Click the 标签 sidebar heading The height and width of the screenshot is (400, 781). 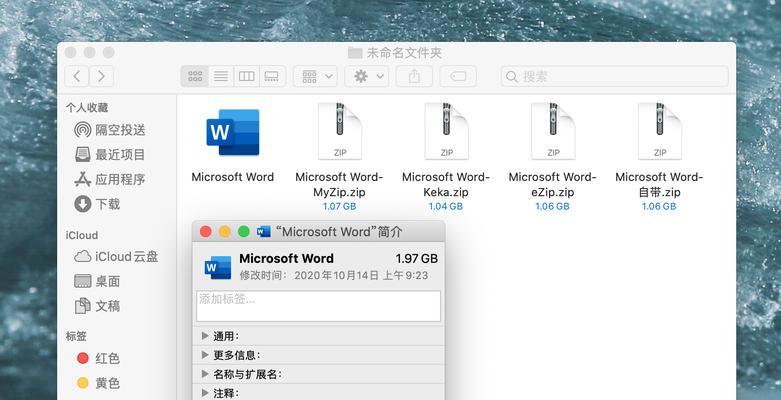[x=76, y=336]
